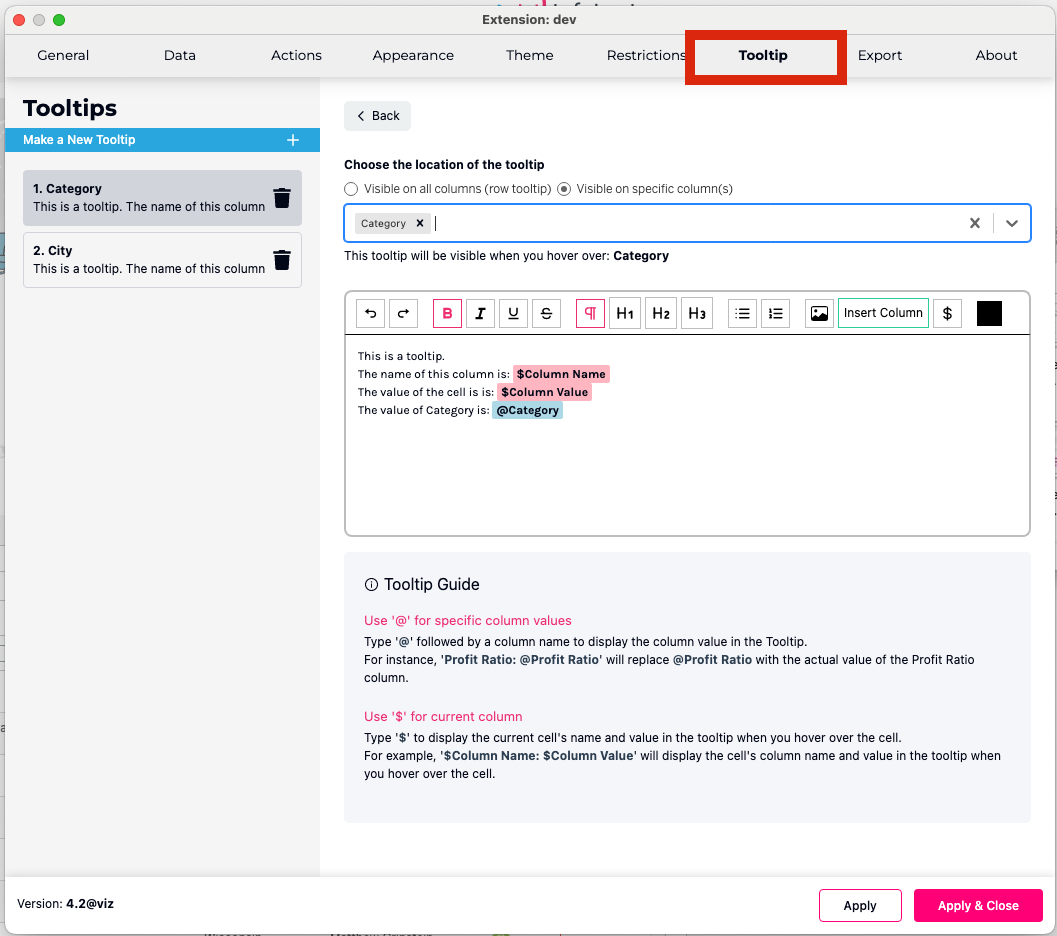Delete the Category tooltip
The image size is (1057, 936).
point(282,198)
